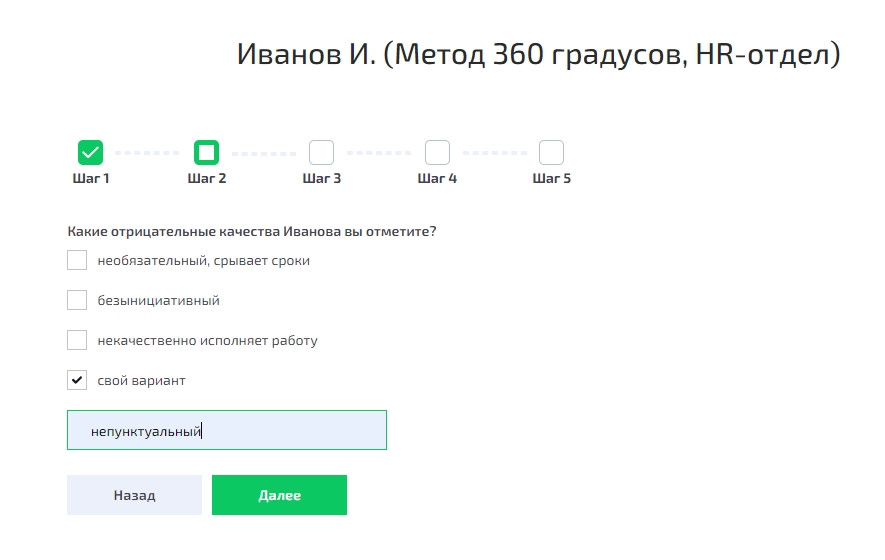885x560 pixels.
Task: Go to the 'Шаг 4' step label
Action: click(x=437, y=179)
